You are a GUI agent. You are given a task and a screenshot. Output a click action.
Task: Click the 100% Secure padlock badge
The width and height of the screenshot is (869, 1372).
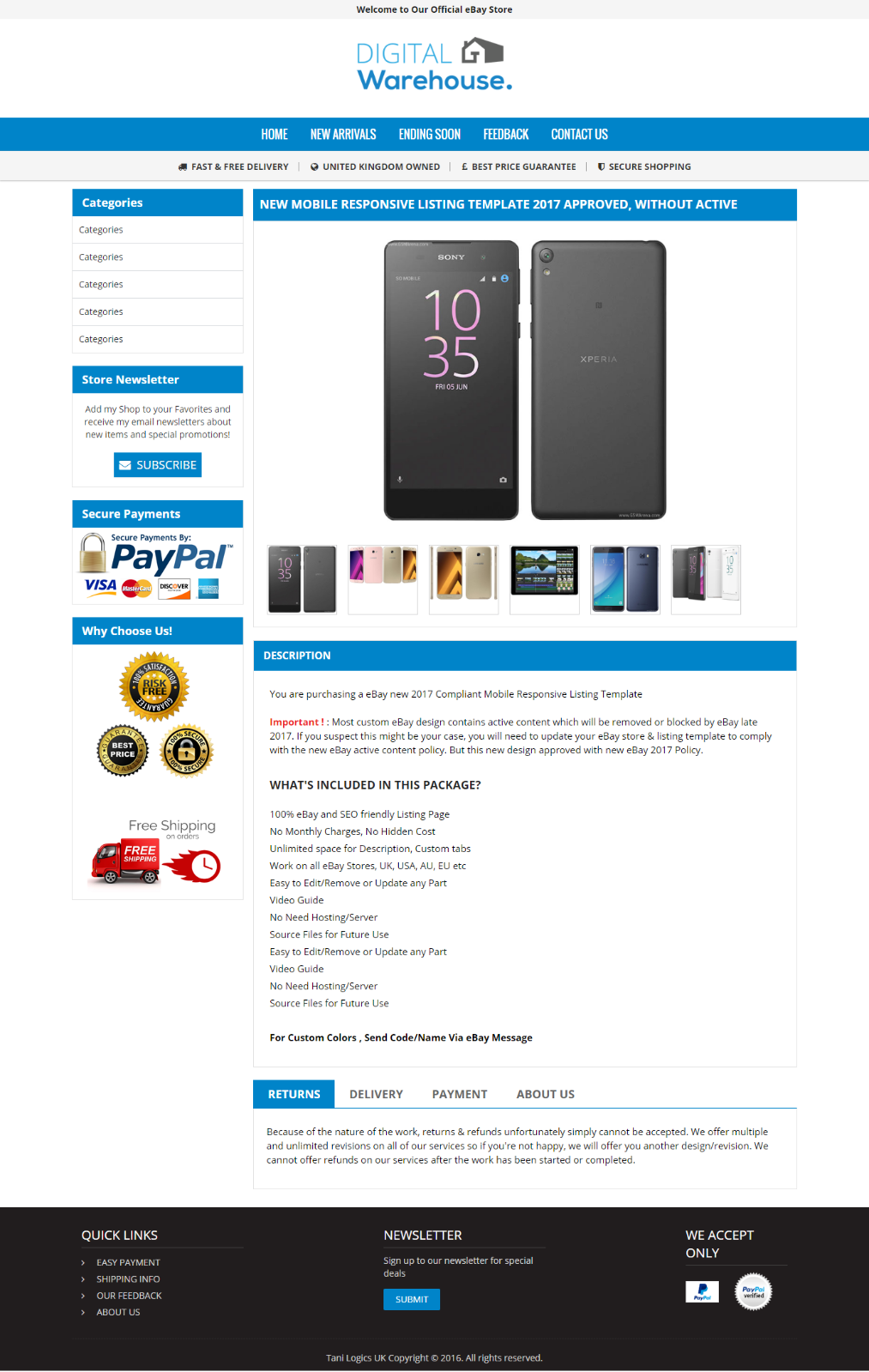(x=187, y=751)
